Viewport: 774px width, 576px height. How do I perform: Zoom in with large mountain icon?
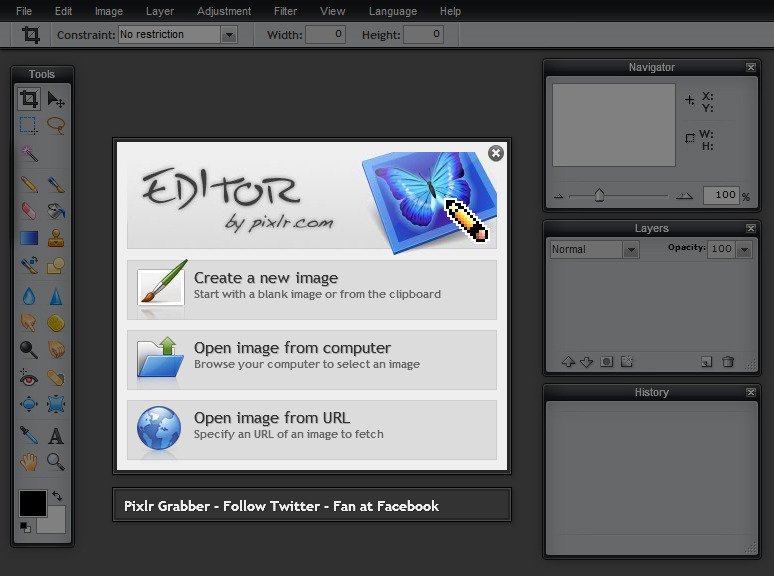(684, 196)
